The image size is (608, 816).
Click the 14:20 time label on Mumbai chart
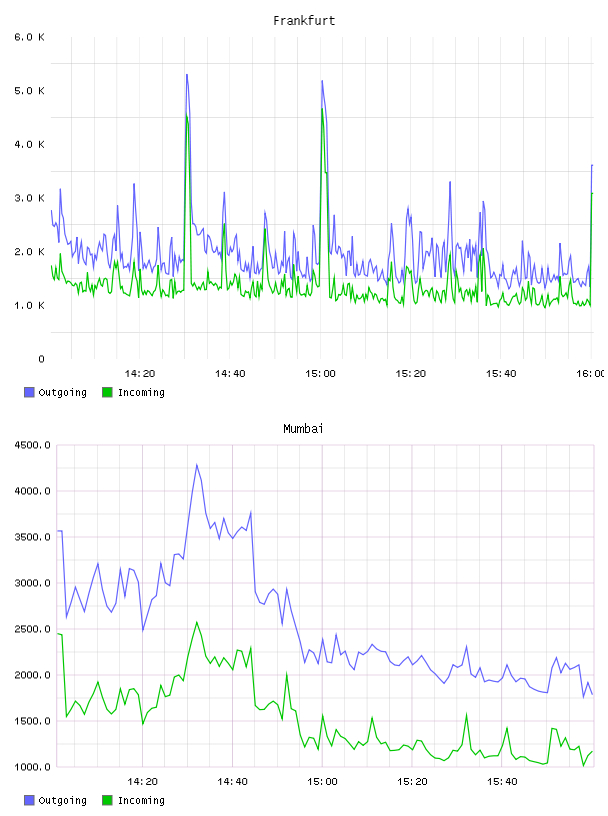pos(142,781)
